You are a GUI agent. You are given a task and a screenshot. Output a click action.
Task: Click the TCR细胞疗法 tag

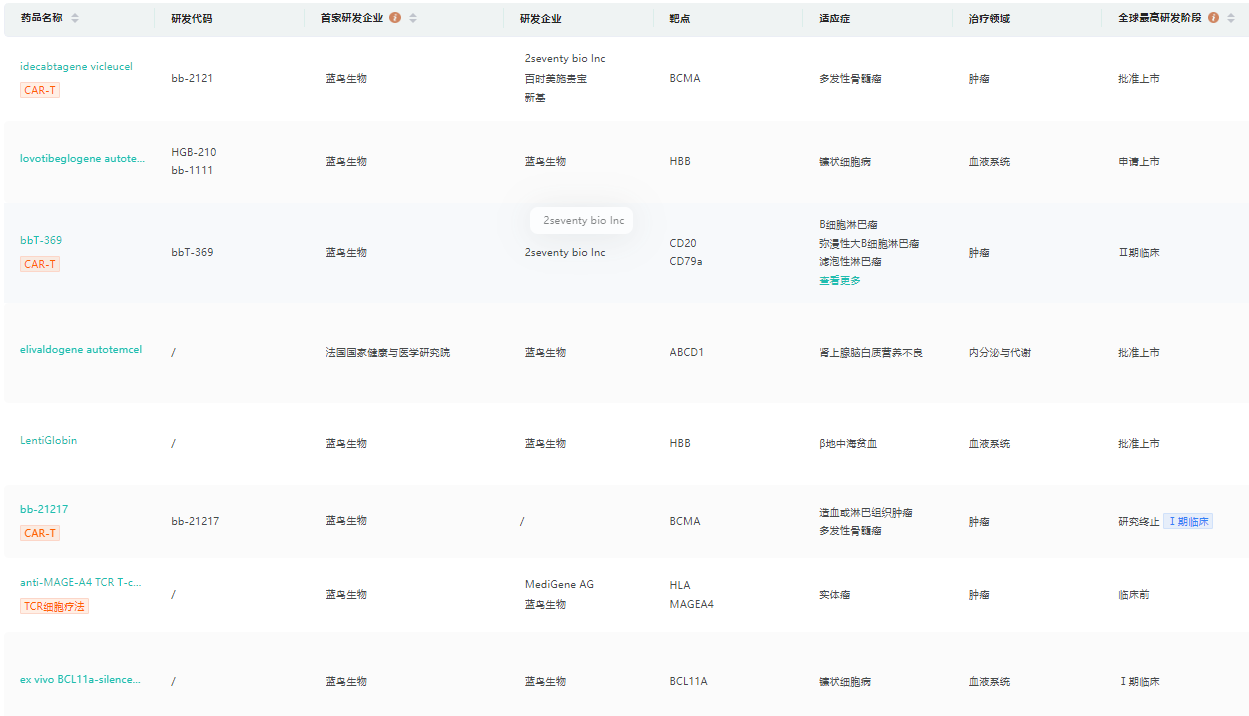(55, 606)
